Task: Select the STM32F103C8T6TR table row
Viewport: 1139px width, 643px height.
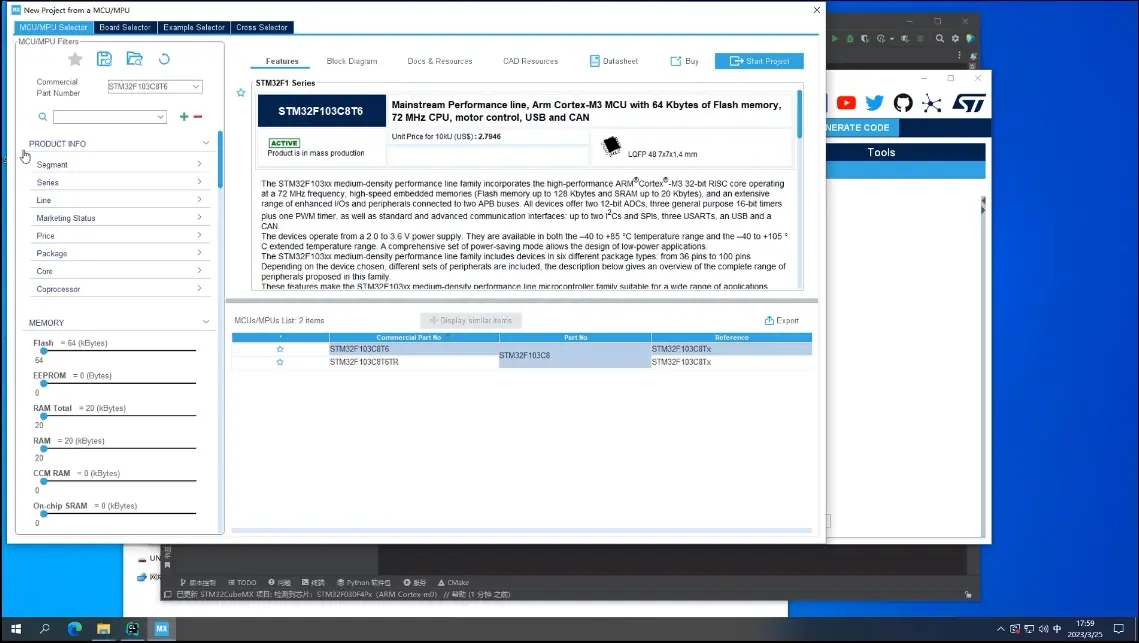Action: [522, 362]
